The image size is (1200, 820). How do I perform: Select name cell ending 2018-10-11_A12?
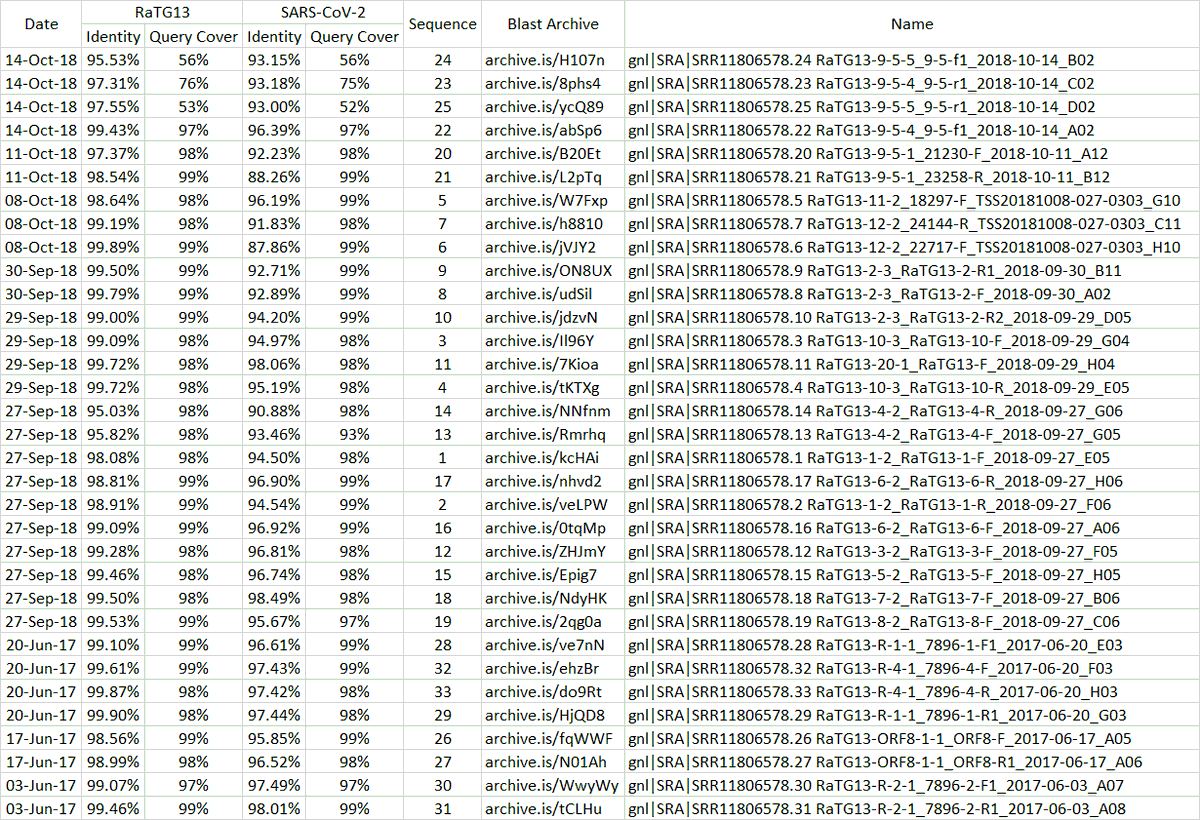point(912,153)
